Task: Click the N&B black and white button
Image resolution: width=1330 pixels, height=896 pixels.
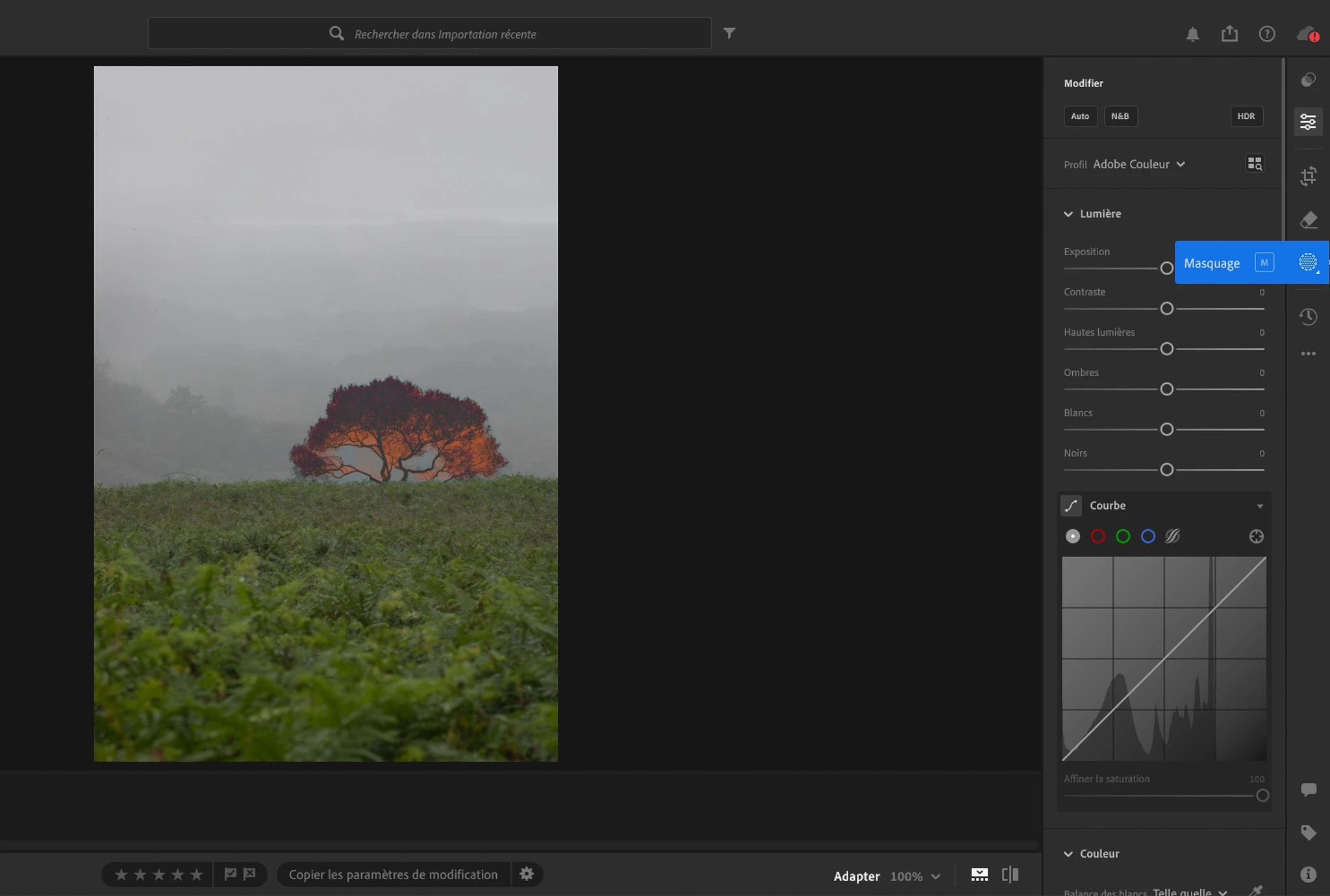Action: click(x=1120, y=116)
